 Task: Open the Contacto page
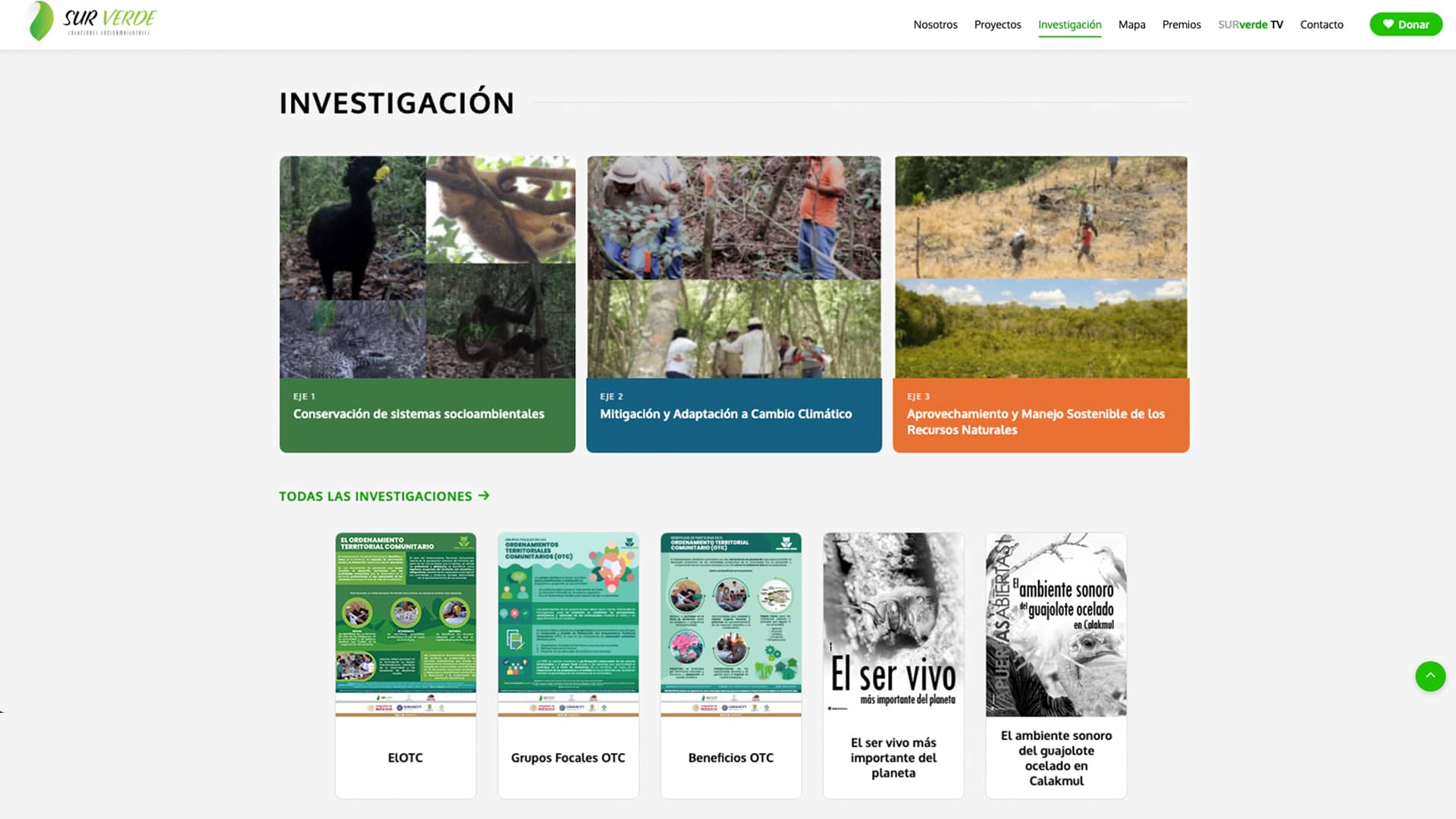pos(1321,24)
